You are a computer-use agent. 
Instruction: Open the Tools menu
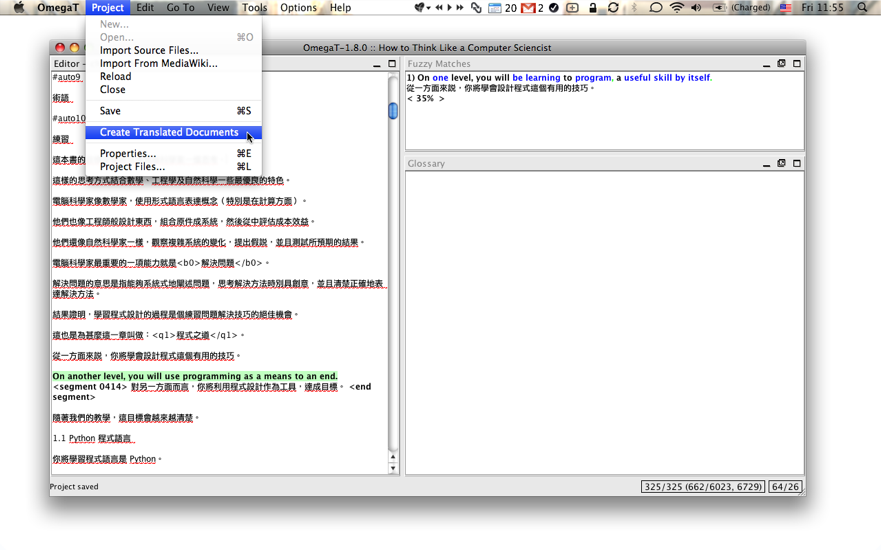point(254,8)
